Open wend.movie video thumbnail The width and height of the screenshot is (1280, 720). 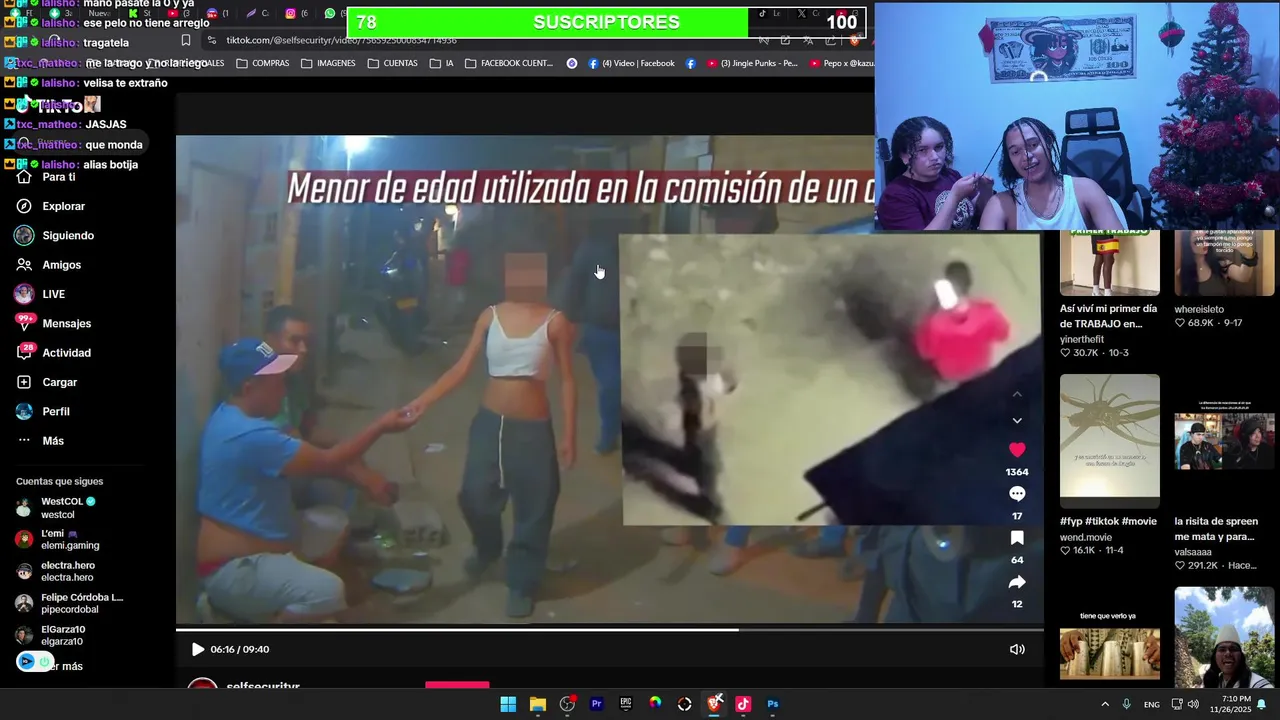pos(1110,441)
